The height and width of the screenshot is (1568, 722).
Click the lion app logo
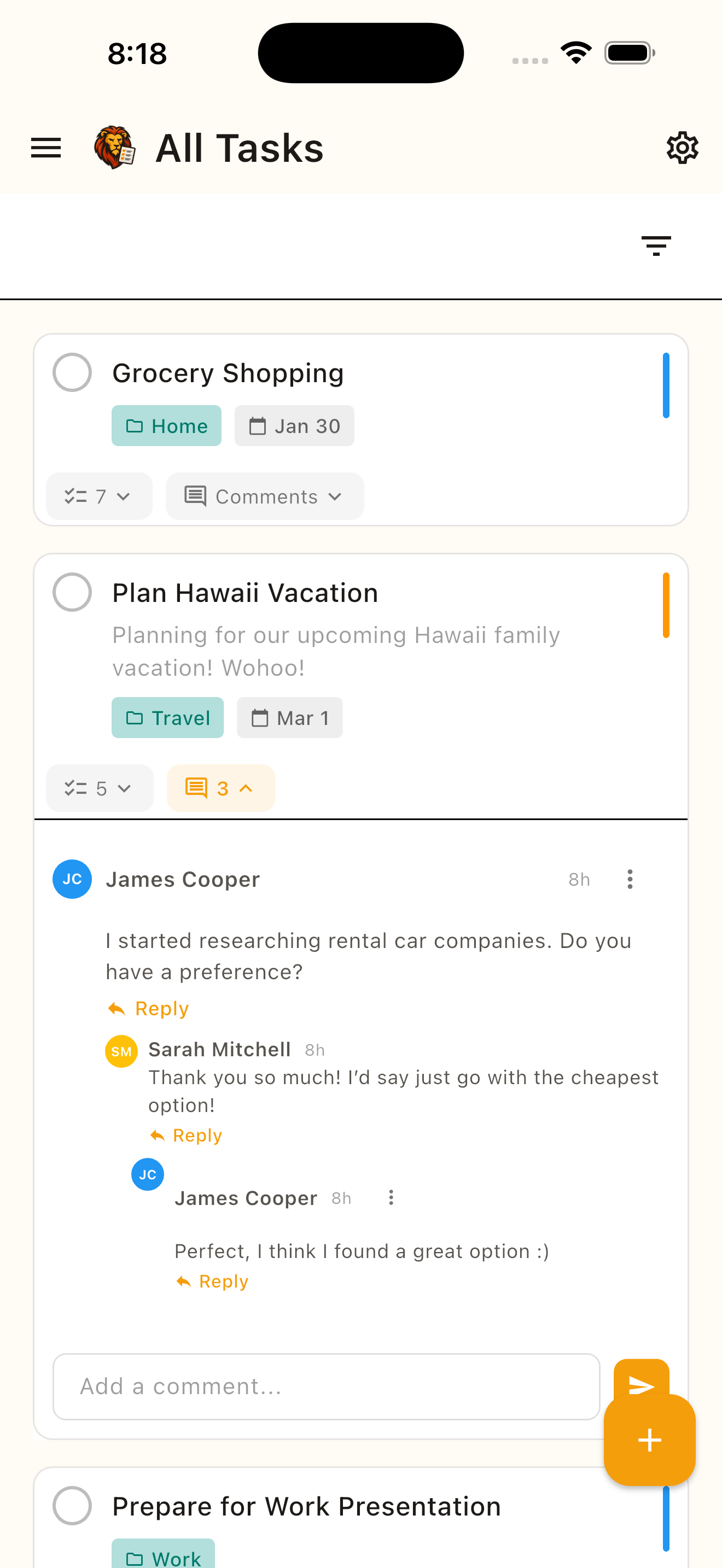pos(114,147)
